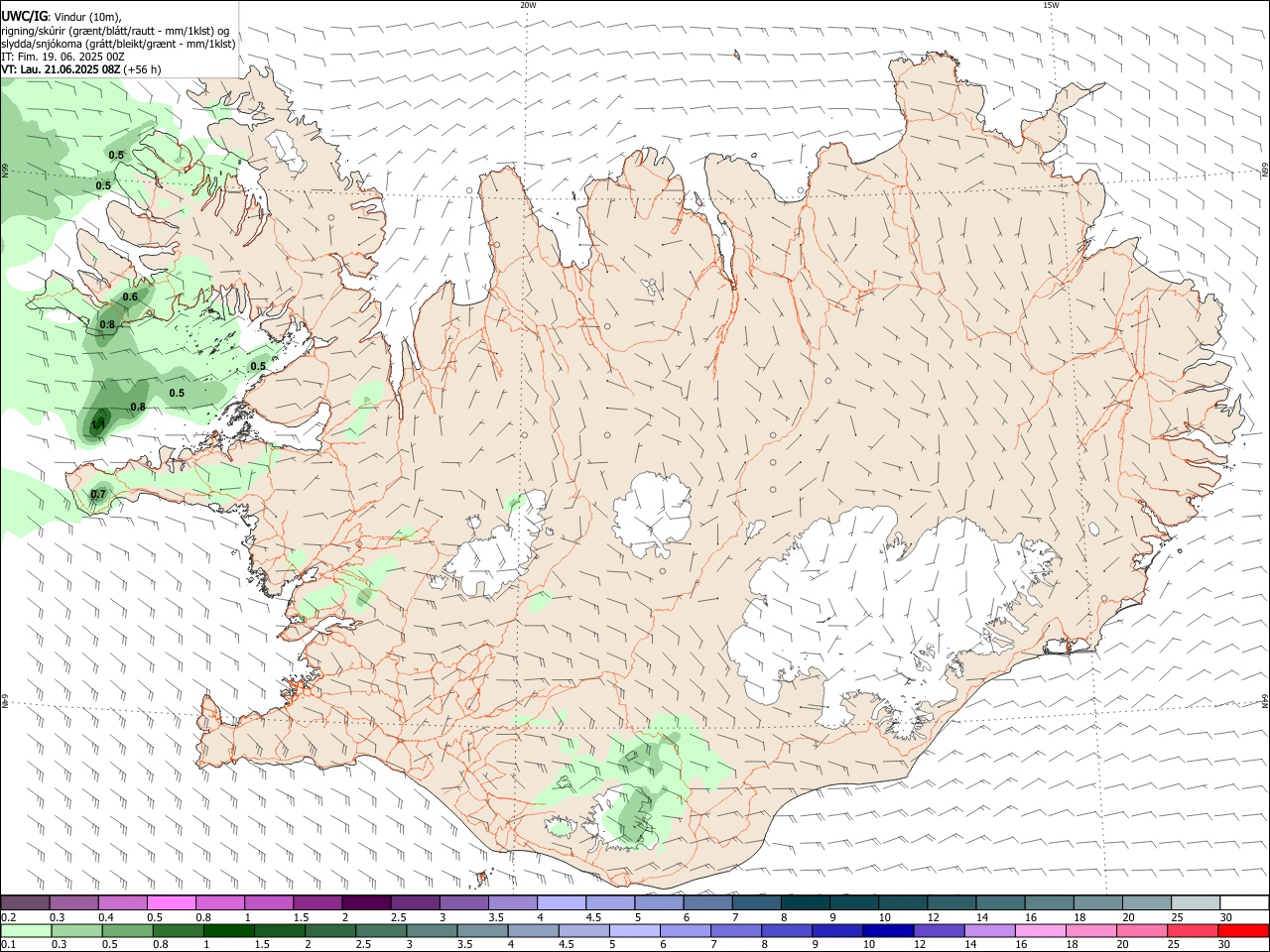Select the darkest purple swatch at 2, upper row
This screenshot has height=952, width=1270.
[x=366, y=903]
